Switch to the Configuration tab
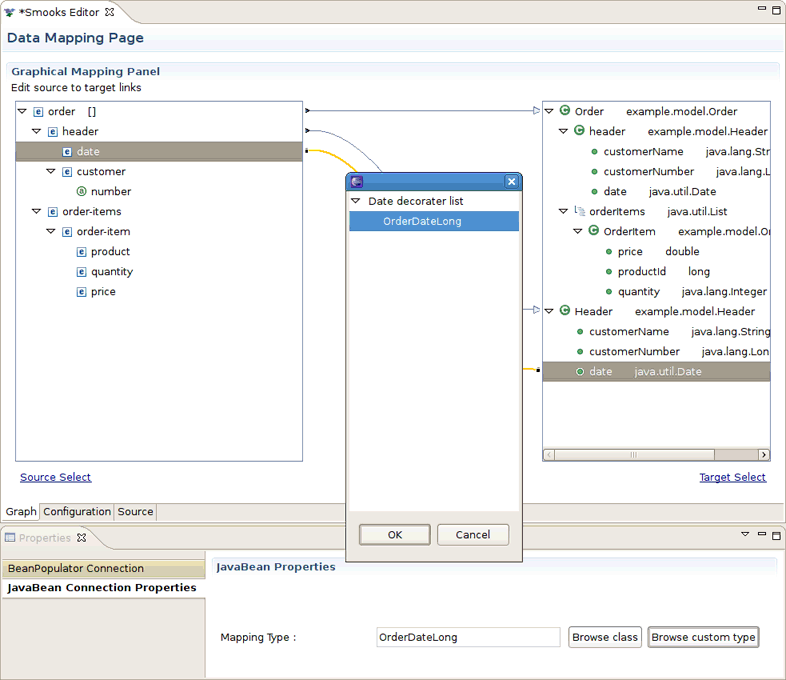The height and width of the screenshot is (680, 786). pyautogui.click(x=77, y=512)
